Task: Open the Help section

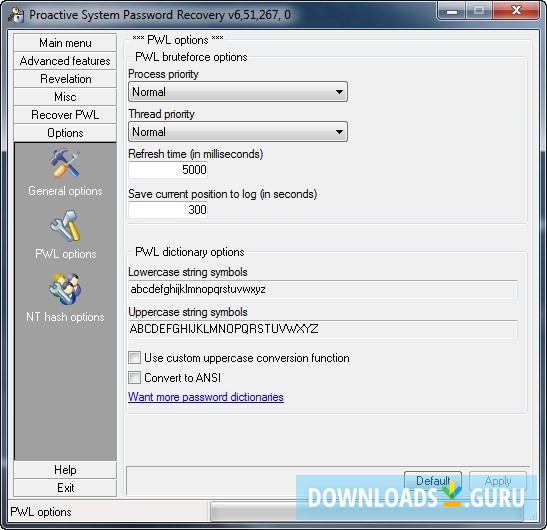Action: (65, 470)
